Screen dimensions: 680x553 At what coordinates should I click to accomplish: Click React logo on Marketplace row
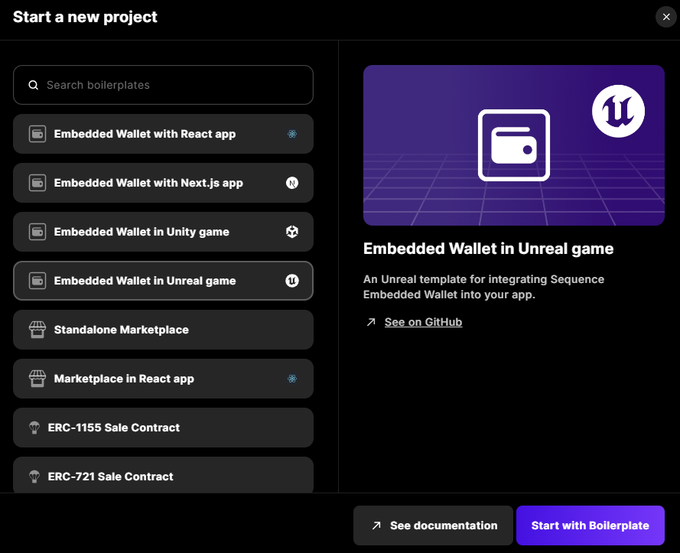click(292, 379)
